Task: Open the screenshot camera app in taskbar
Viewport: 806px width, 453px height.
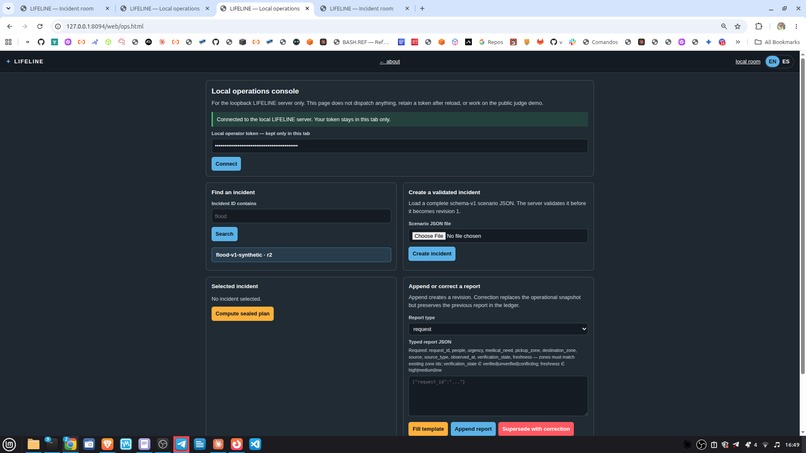Action: point(88,444)
